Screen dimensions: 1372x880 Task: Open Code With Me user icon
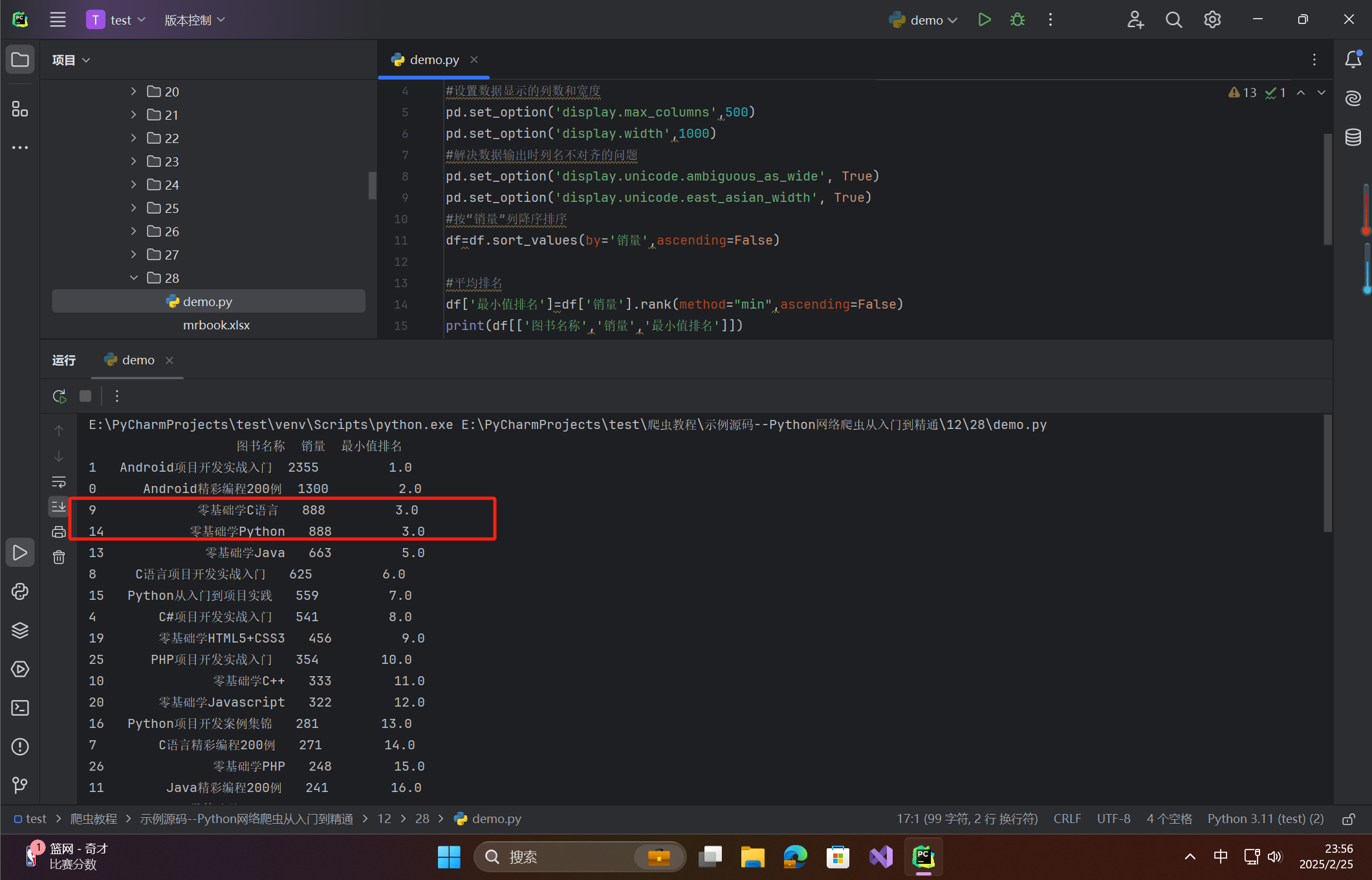click(1136, 20)
